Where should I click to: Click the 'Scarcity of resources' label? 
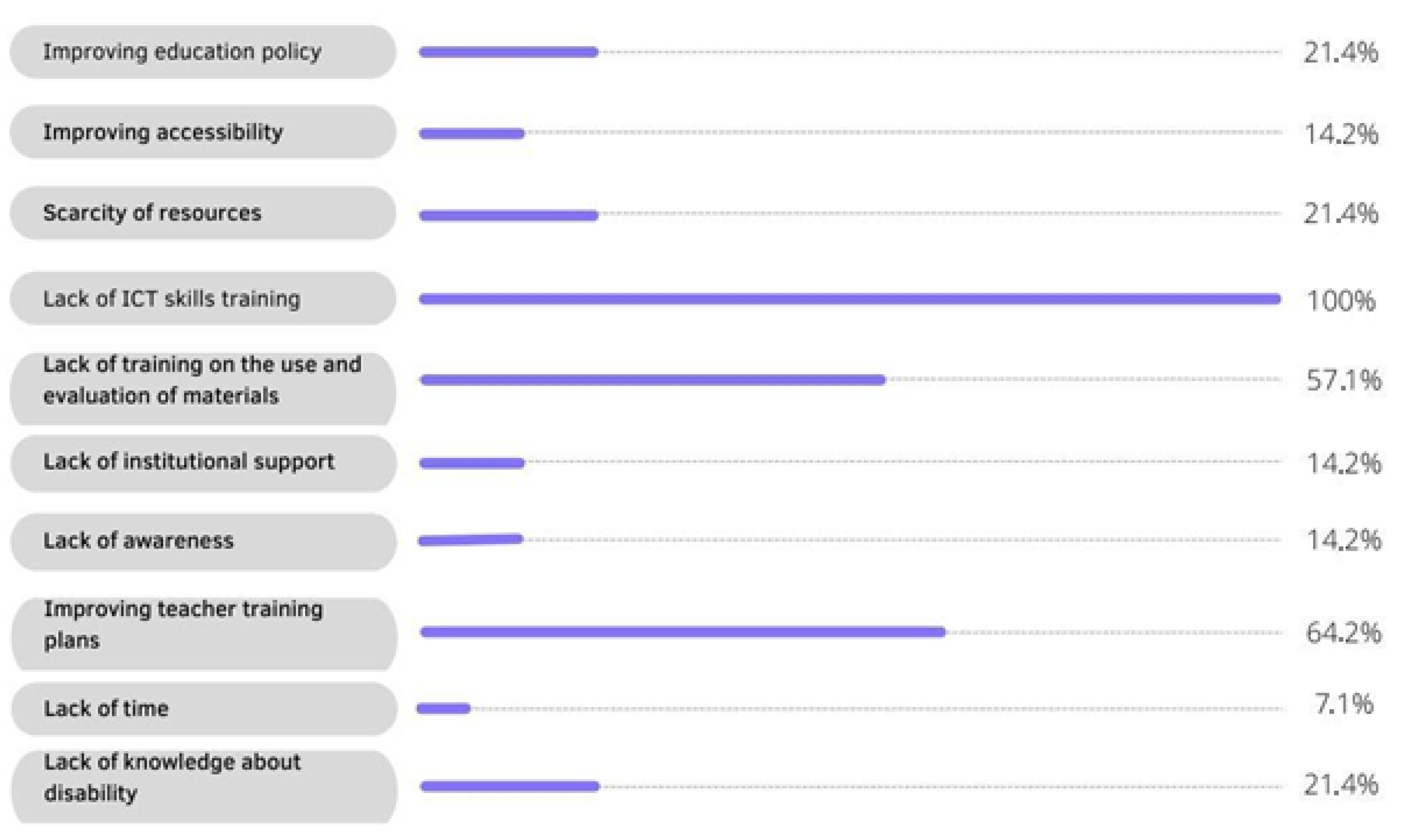[x=152, y=213]
